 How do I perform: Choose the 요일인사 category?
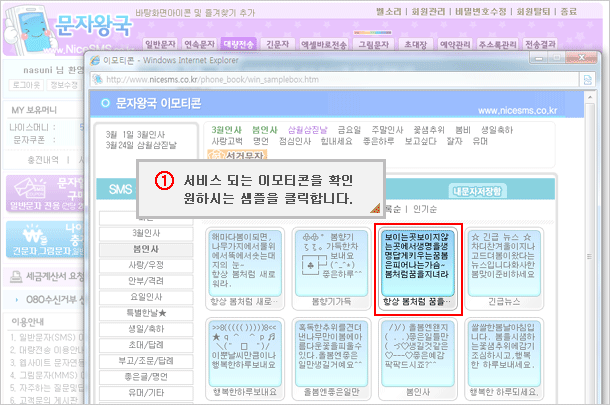coord(146,297)
